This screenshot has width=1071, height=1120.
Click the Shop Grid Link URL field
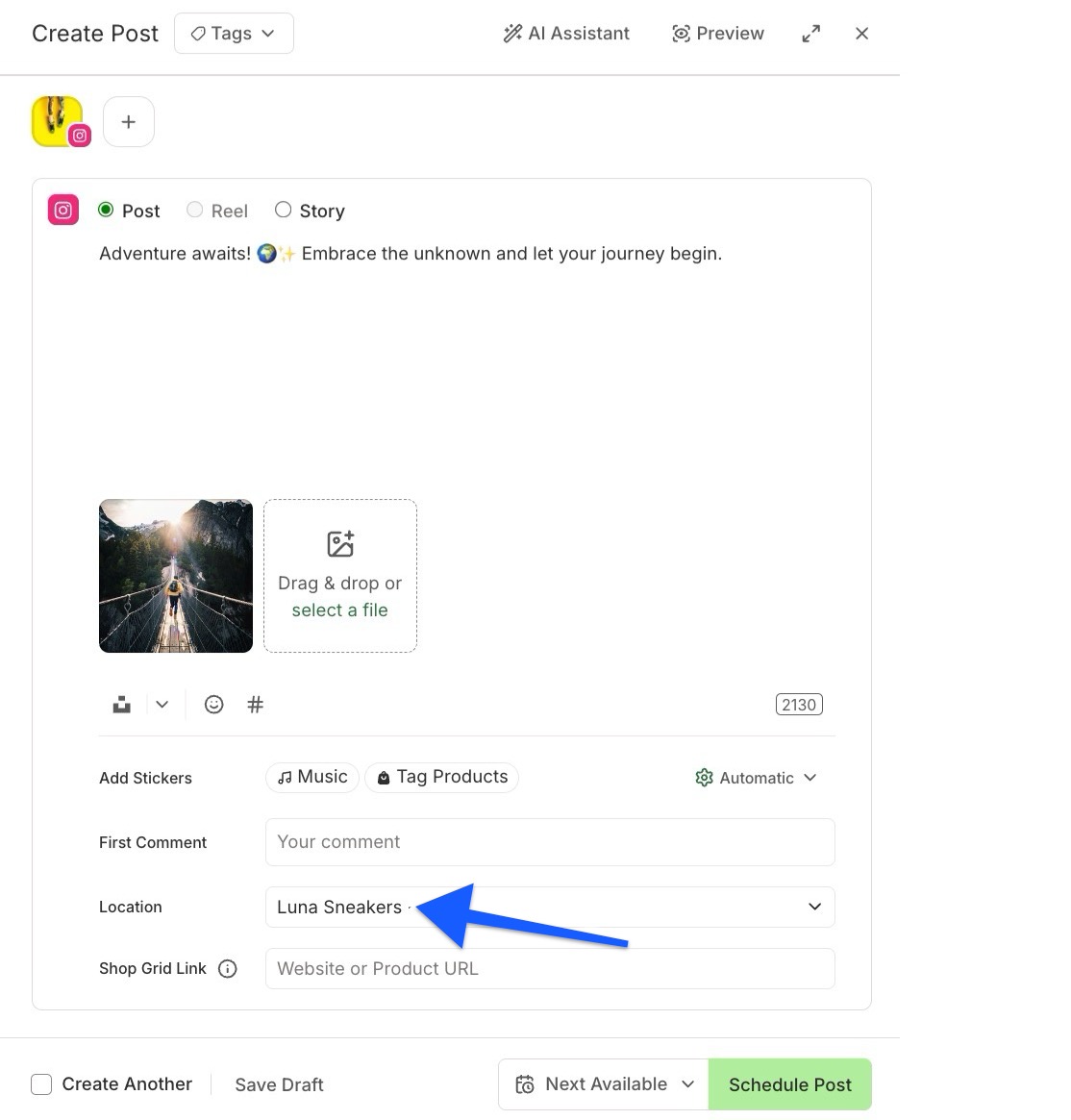click(549, 968)
